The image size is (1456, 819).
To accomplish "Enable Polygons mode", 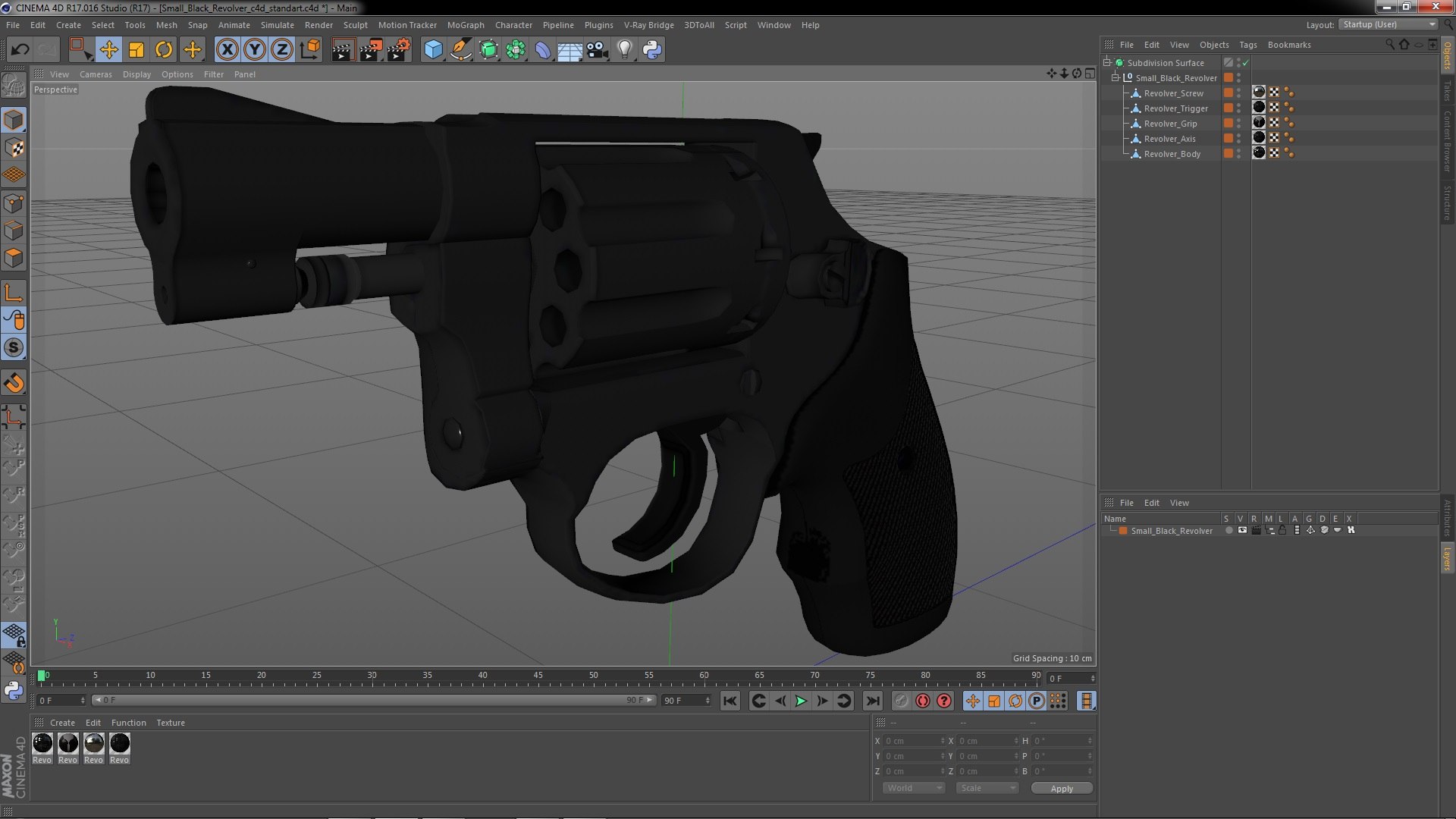I will point(14,258).
